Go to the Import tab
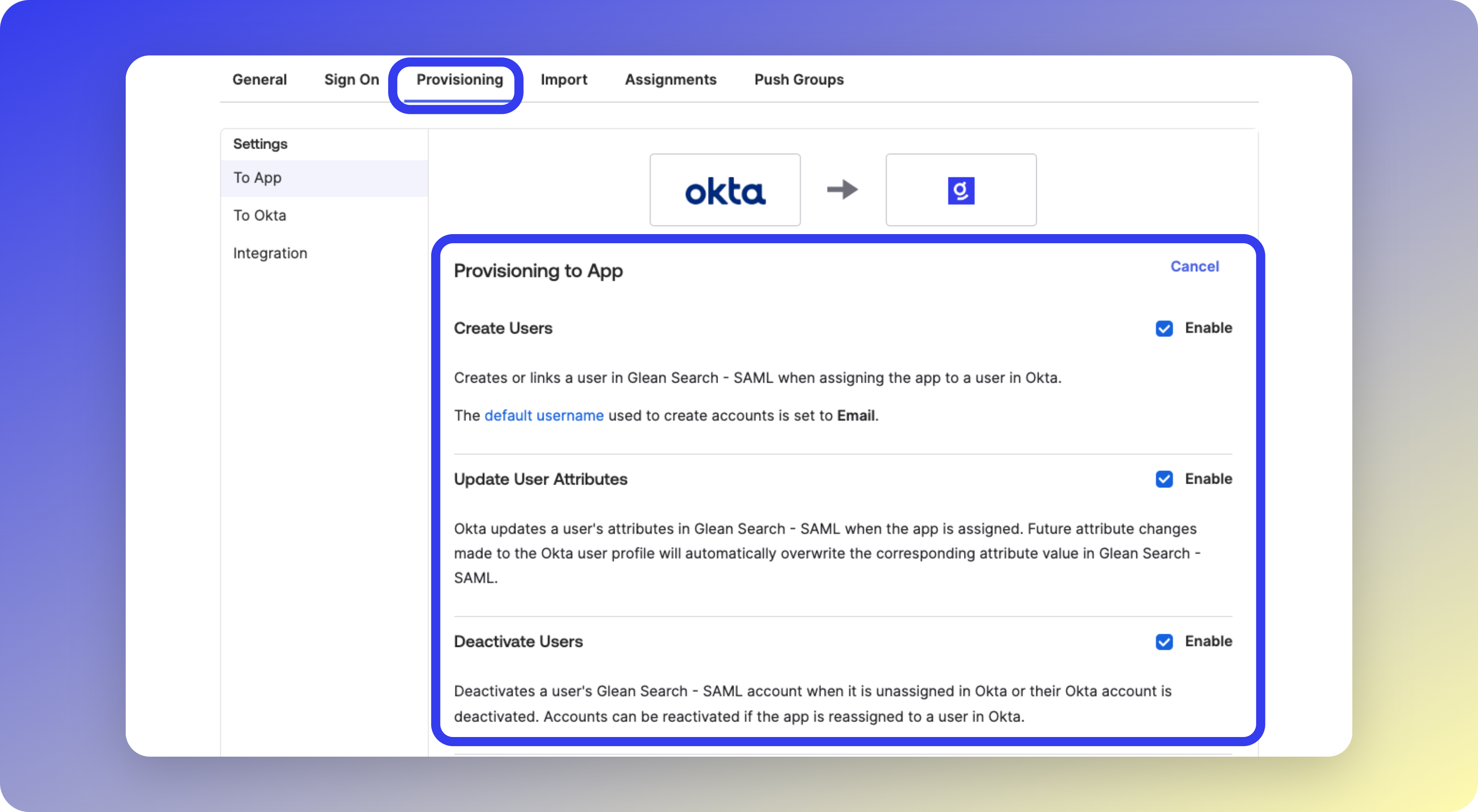The height and width of the screenshot is (812, 1478). [x=563, y=80]
